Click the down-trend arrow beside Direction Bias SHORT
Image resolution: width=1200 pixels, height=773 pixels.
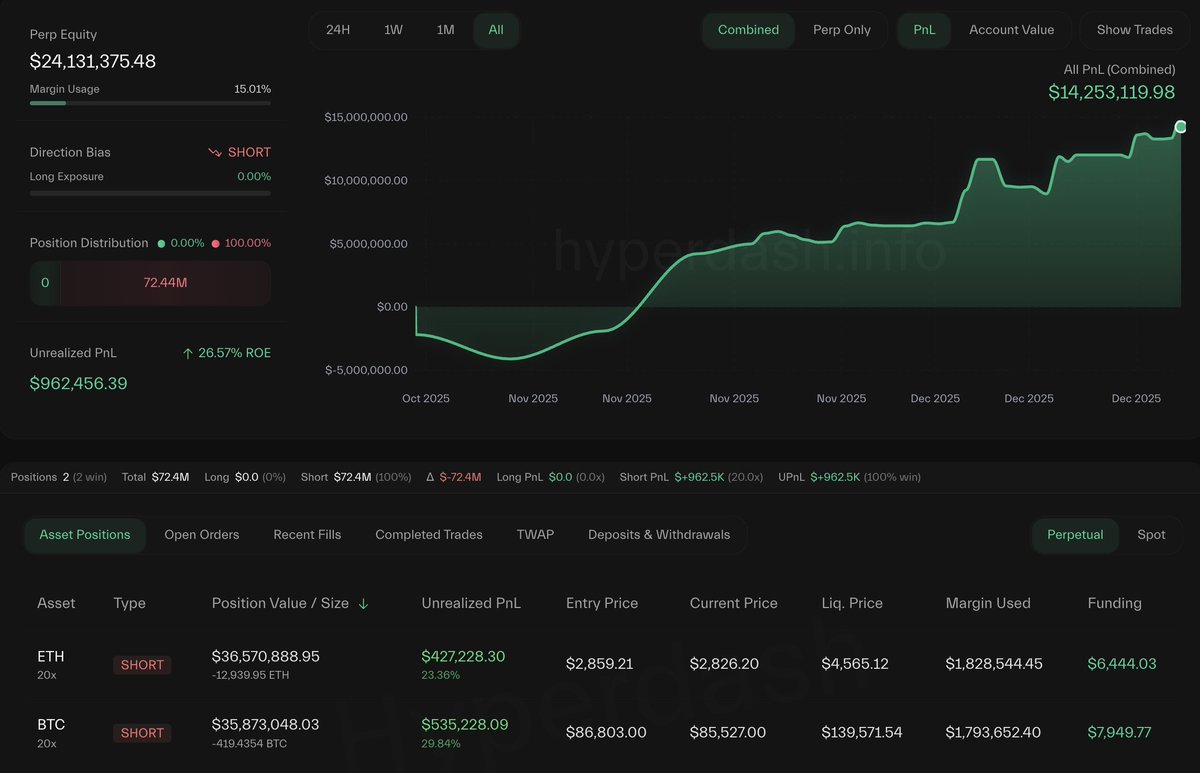(x=215, y=151)
